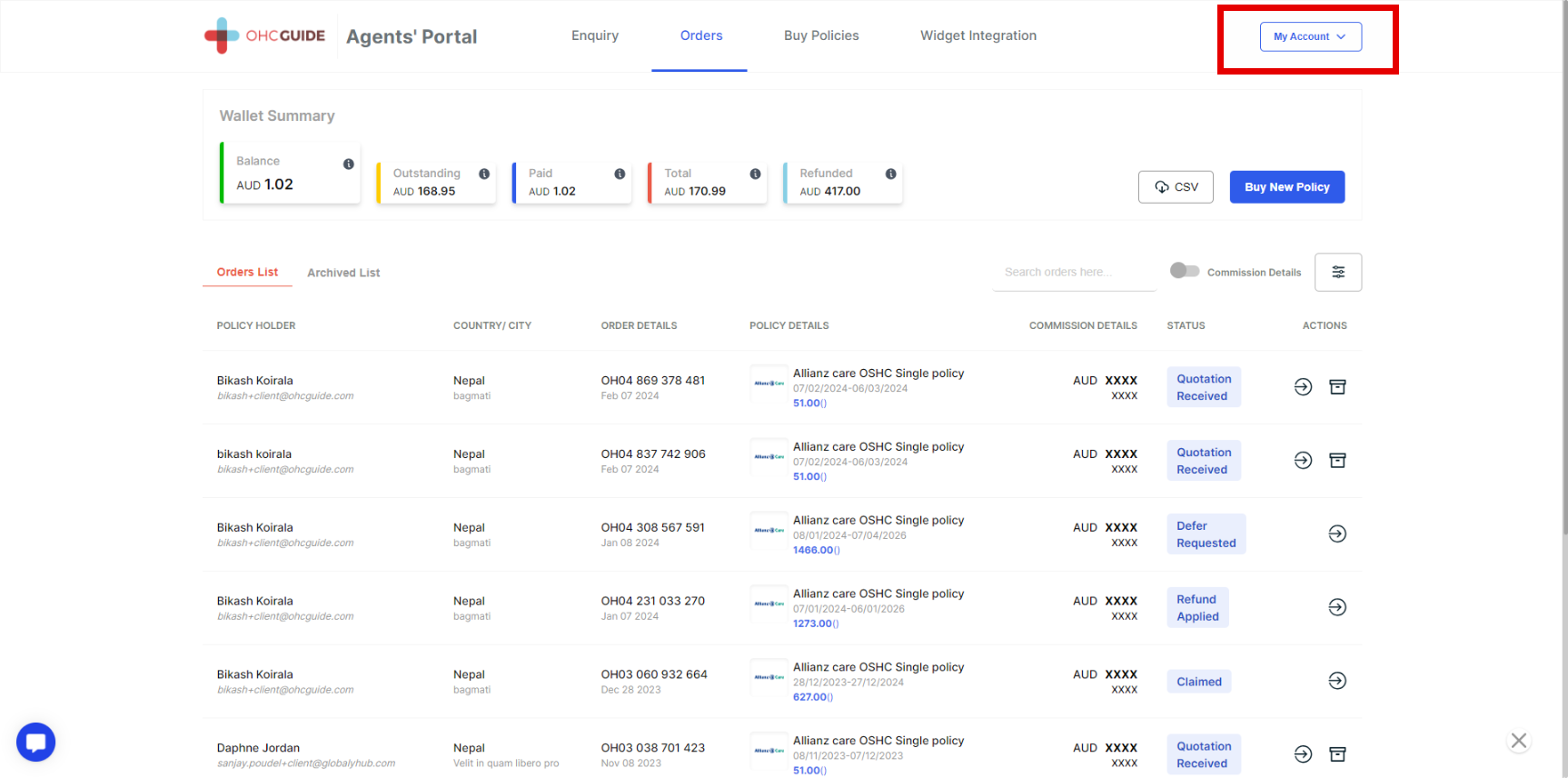Go to Buy Policies page
The height and width of the screenshot is (778, 1568).
[821, 35]
